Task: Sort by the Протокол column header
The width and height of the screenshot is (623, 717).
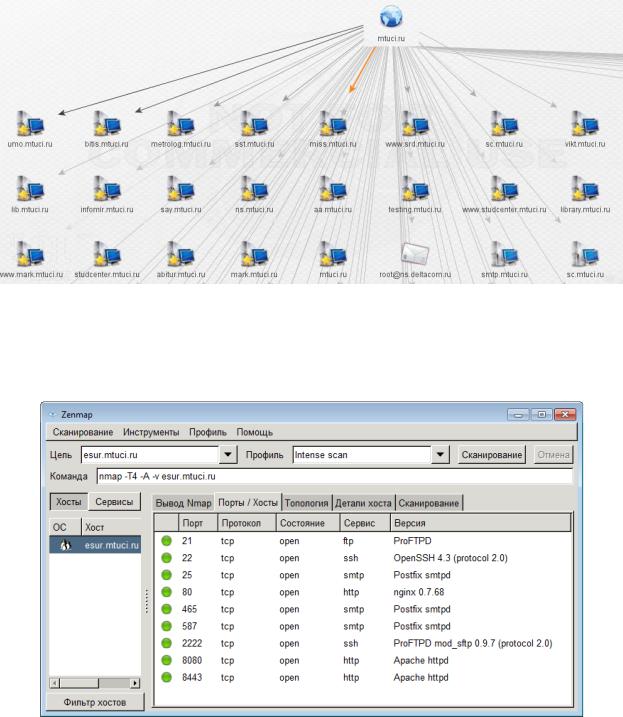Action: pyautogui.click(x=247, y=523)
